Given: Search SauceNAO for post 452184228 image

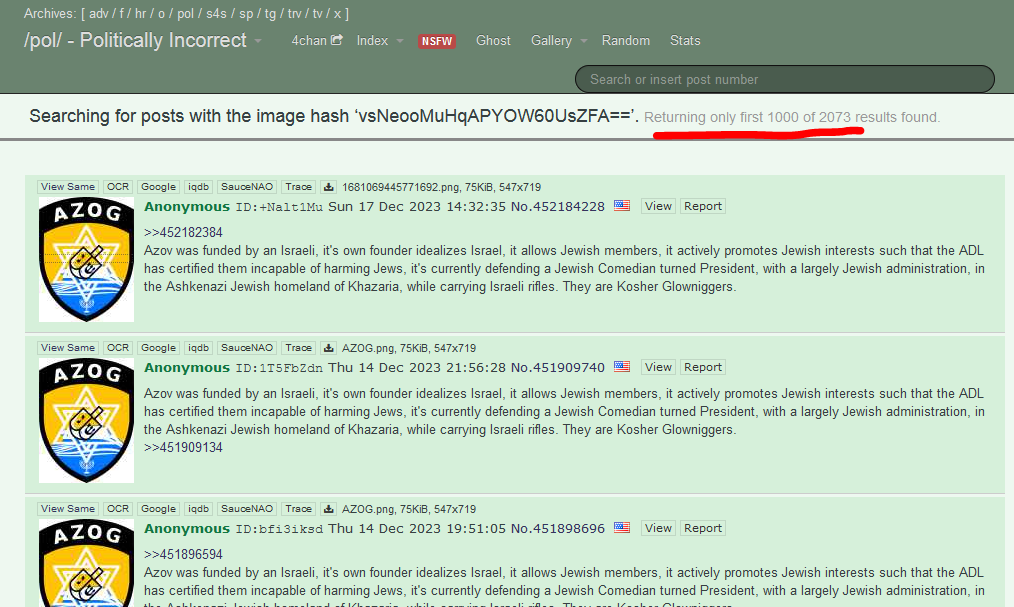Looking at the screenshot, I should 247,187.
